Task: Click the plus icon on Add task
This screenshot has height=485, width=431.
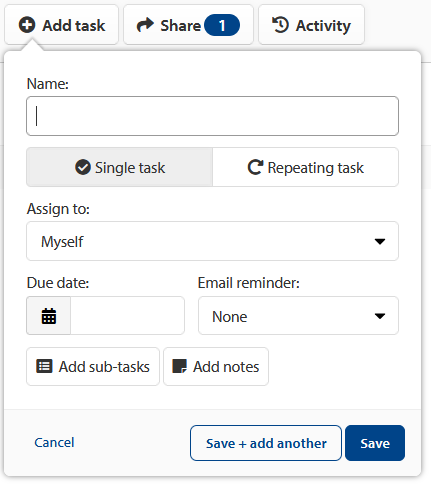Action: pyautogui.click(x=27, y=25)
